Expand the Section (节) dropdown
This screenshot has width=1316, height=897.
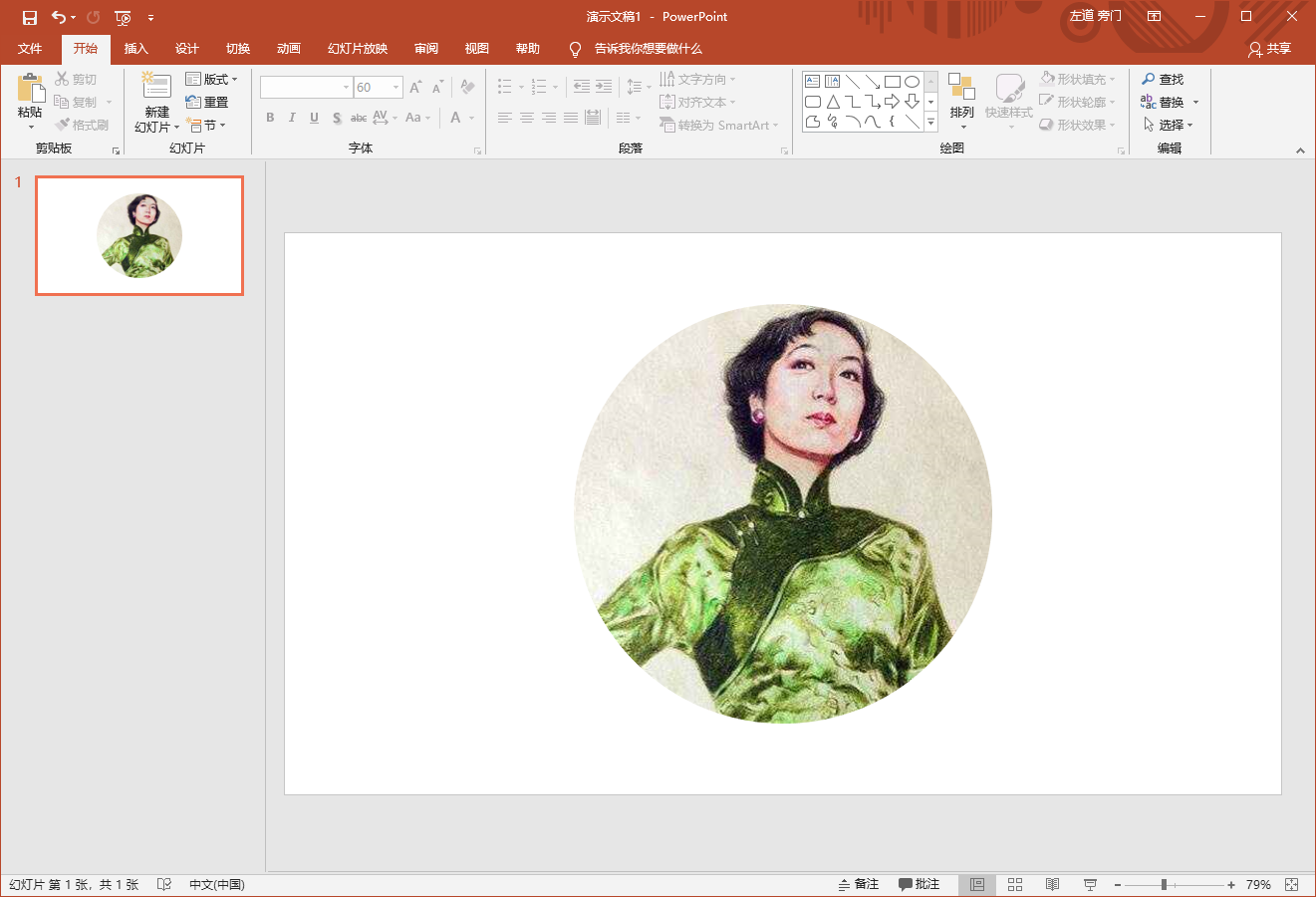pyautogui.click(x=208, y=125)
